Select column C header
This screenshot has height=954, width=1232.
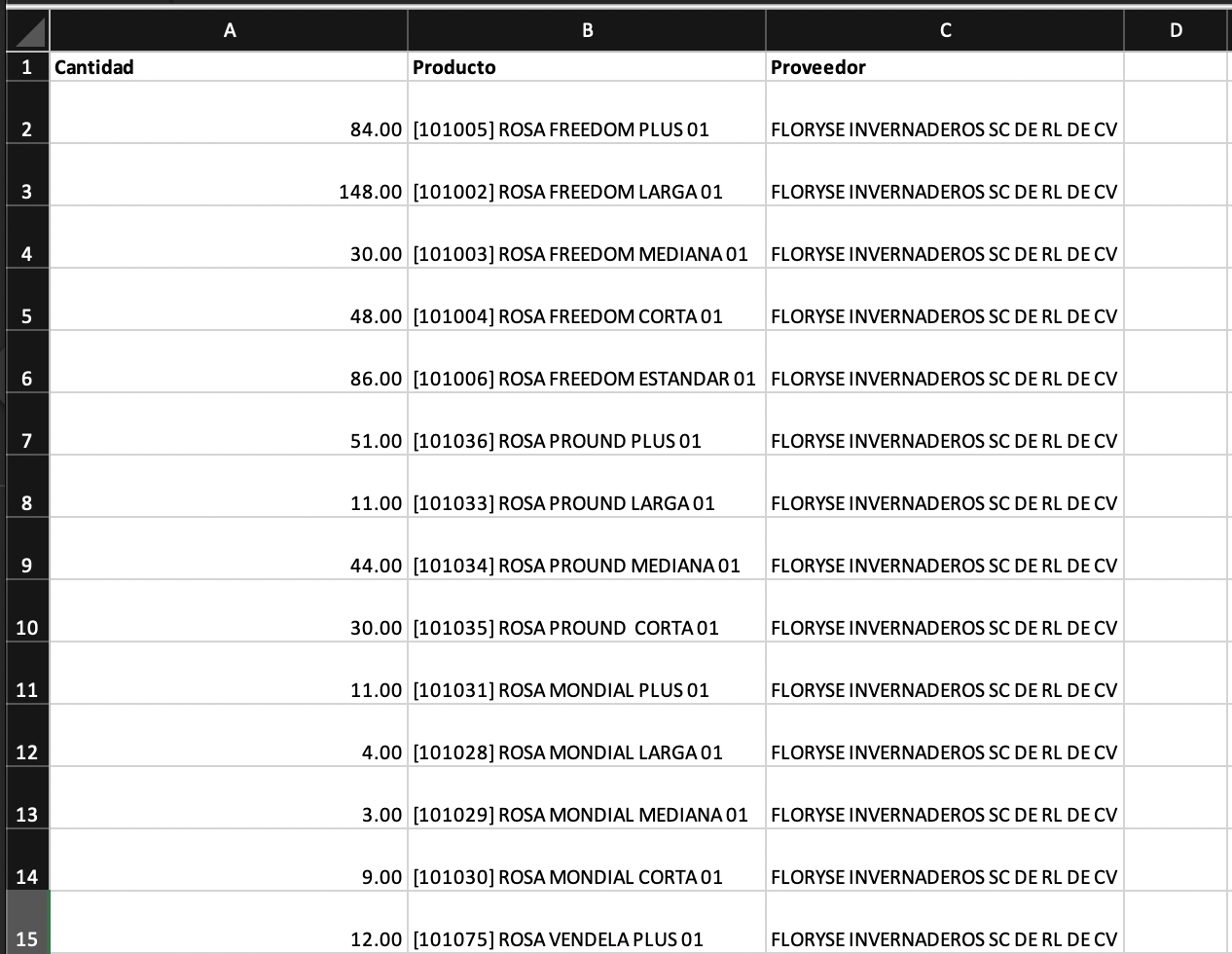tap(945, 31)
